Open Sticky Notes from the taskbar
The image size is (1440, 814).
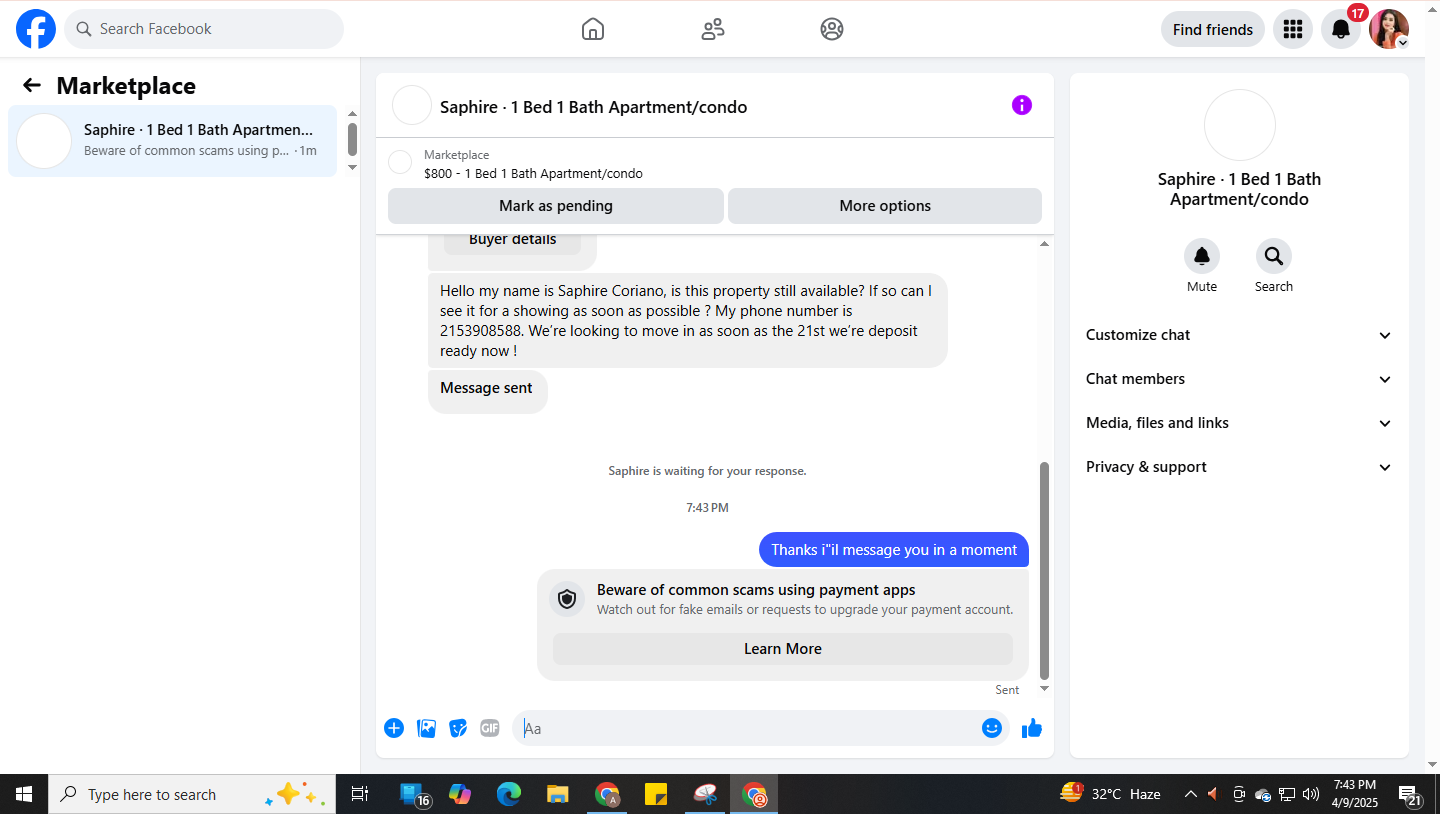click(x=656, y=794)
